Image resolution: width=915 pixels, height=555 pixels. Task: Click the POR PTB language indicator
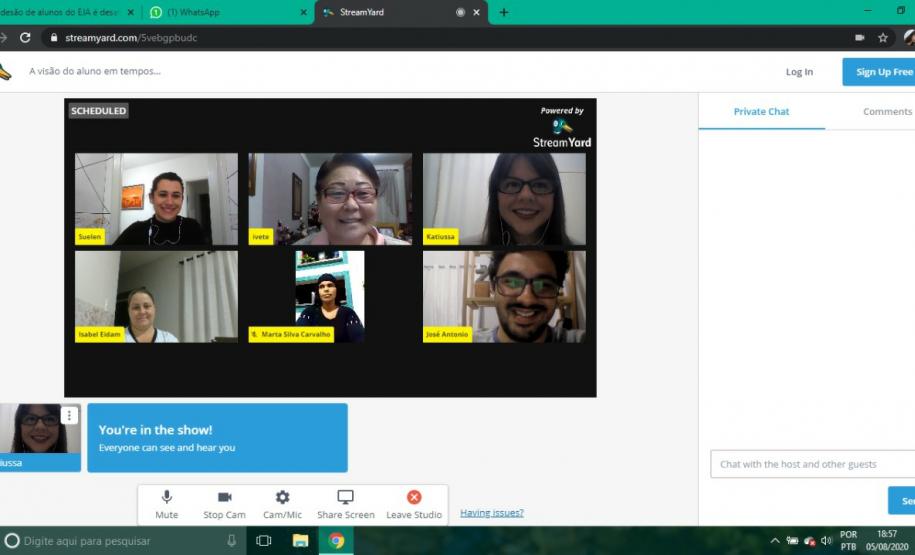(x=848, y=540)
